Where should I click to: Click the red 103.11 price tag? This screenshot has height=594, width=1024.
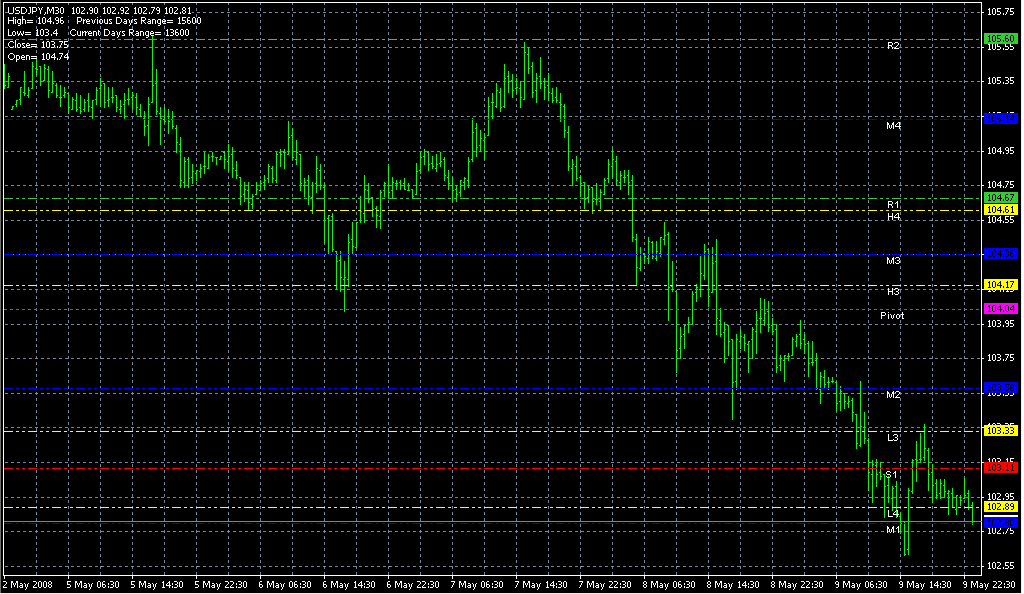click(1000, 467)
